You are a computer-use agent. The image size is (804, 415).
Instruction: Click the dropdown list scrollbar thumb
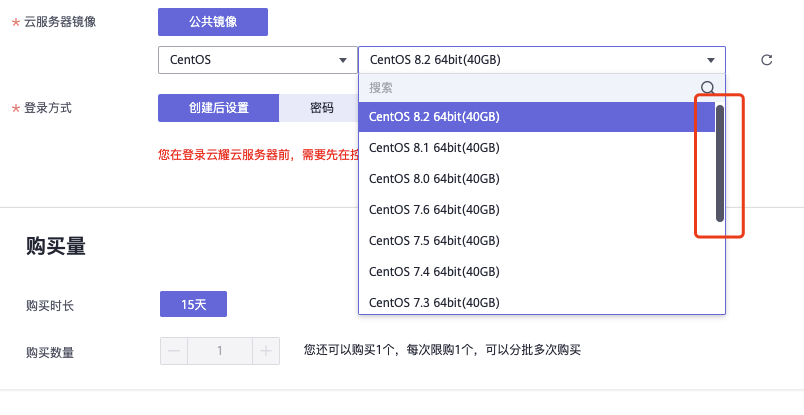coord(719,162)
